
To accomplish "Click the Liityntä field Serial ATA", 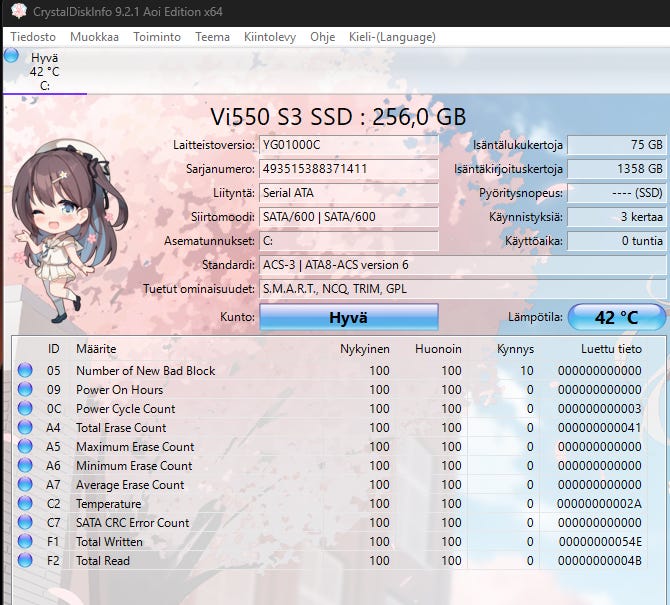I will click(x=349, y=193).
